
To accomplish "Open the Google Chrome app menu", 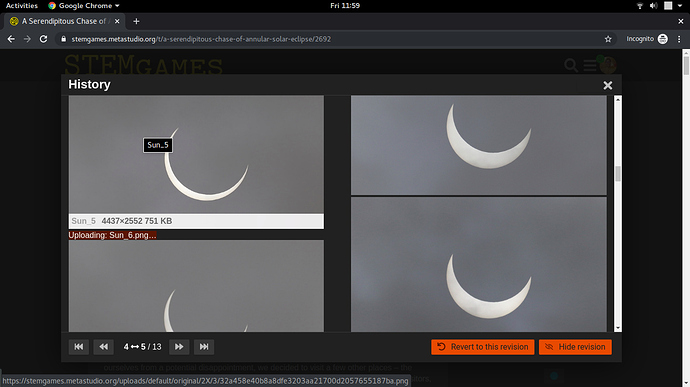I will (x=84, y=6).
